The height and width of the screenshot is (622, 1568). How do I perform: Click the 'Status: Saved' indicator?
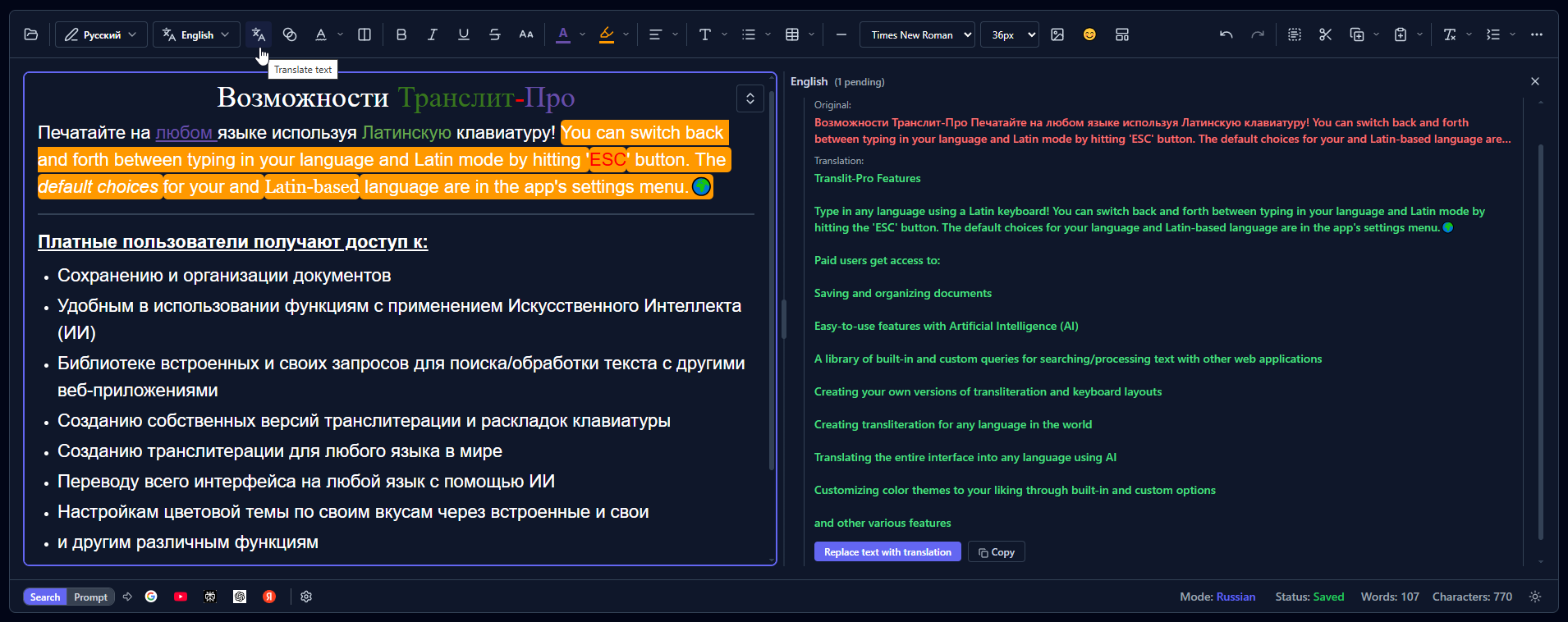(1309, 597)
